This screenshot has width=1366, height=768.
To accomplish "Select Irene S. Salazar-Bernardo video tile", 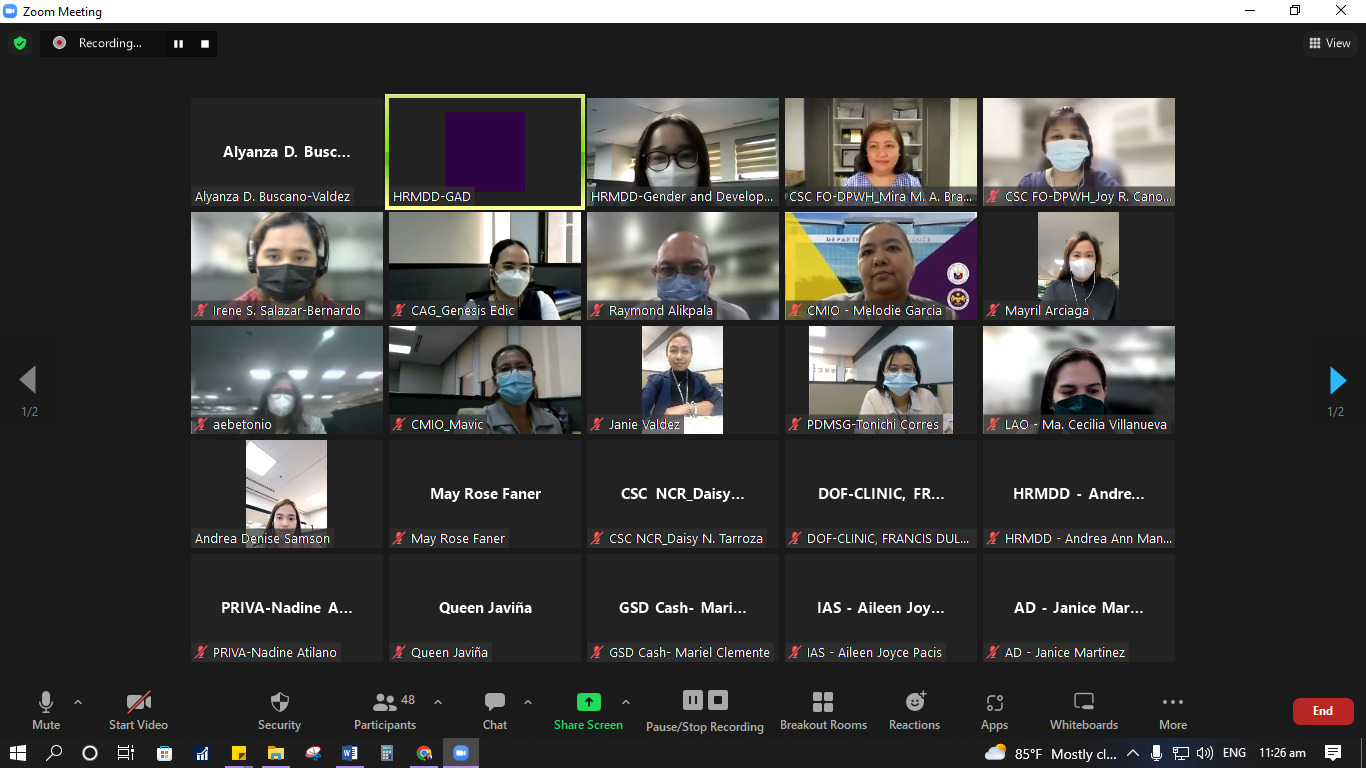I will coord(287,266).
